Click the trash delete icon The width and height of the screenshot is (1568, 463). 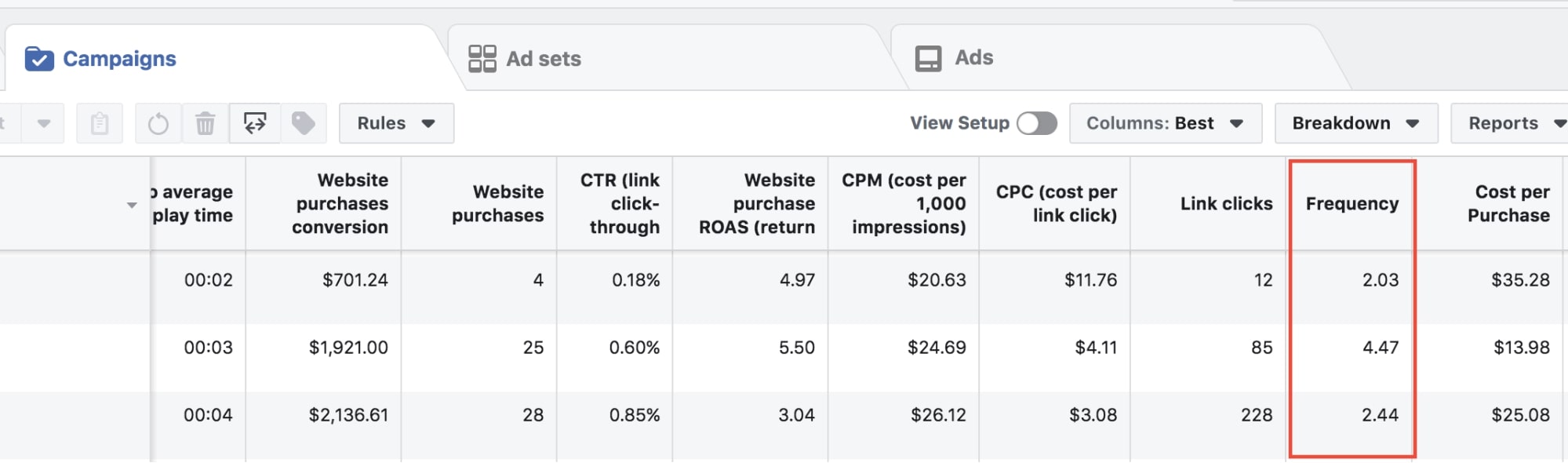pos(206,123)
